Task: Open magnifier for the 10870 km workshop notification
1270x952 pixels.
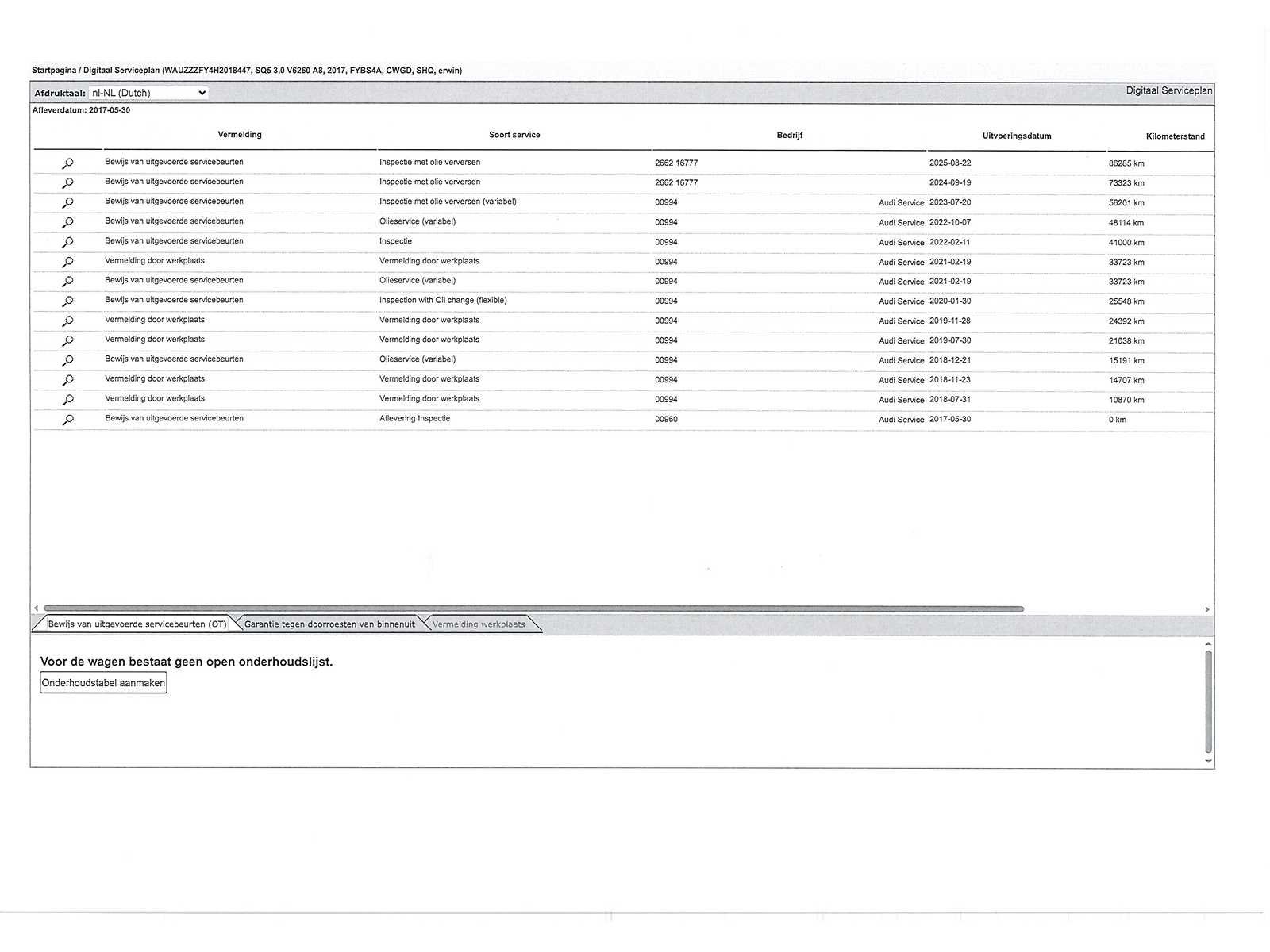Action: pyautogui.click(x=67, y=400)
